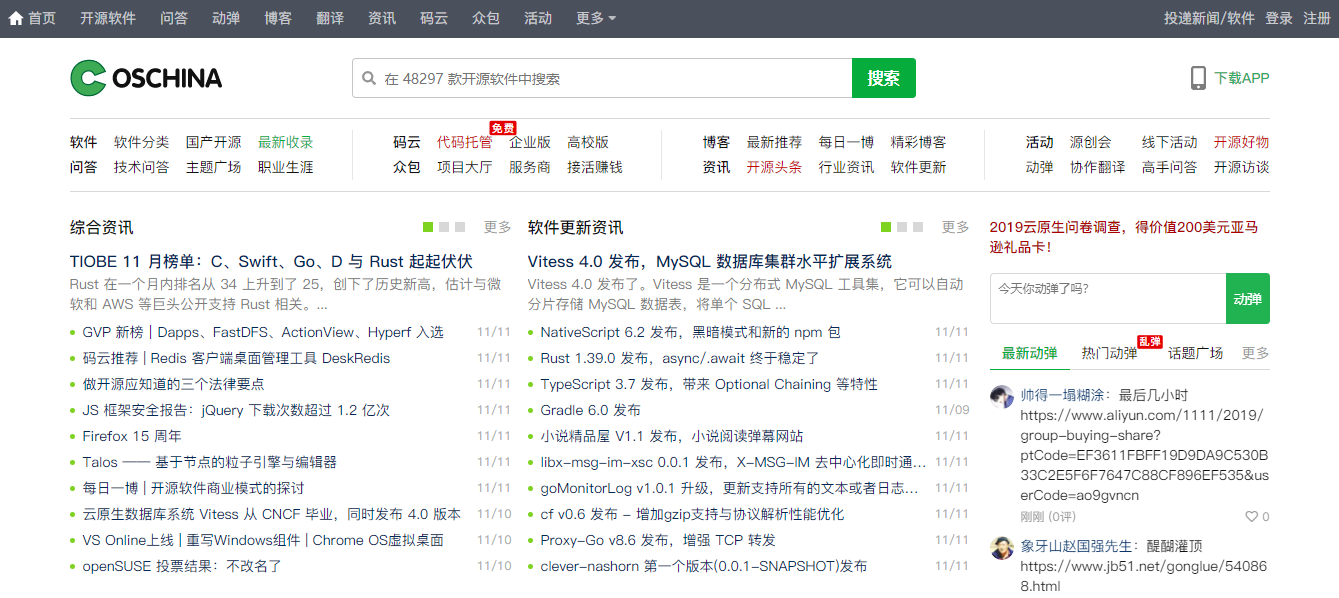Viewport: 1339px width, 598px height.
Task: Open 软件分类 category link
Action: pos(142,142)
